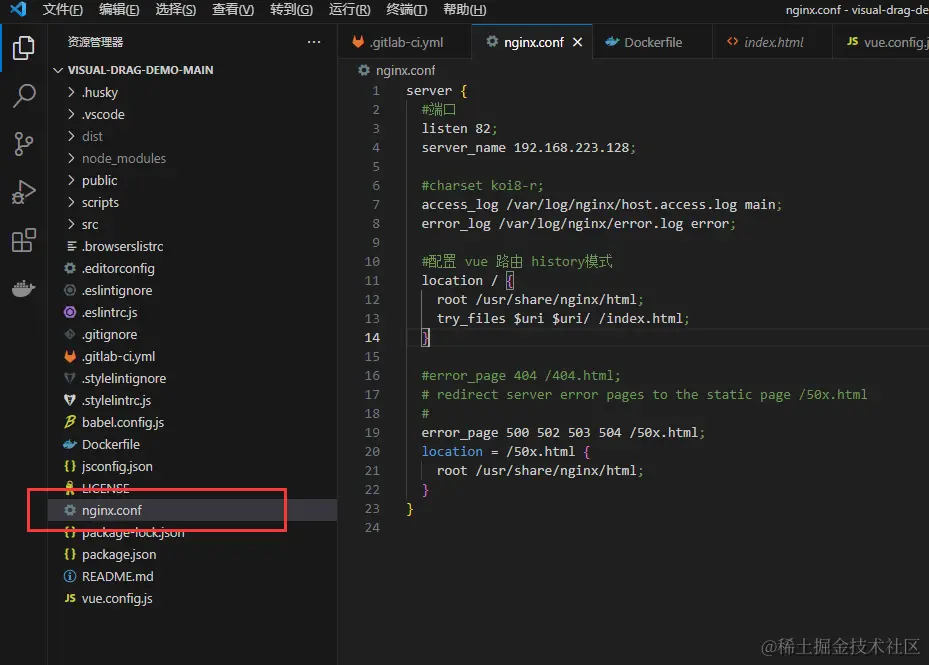Click the stylelint icon of .stylelintrc.js

70,400
